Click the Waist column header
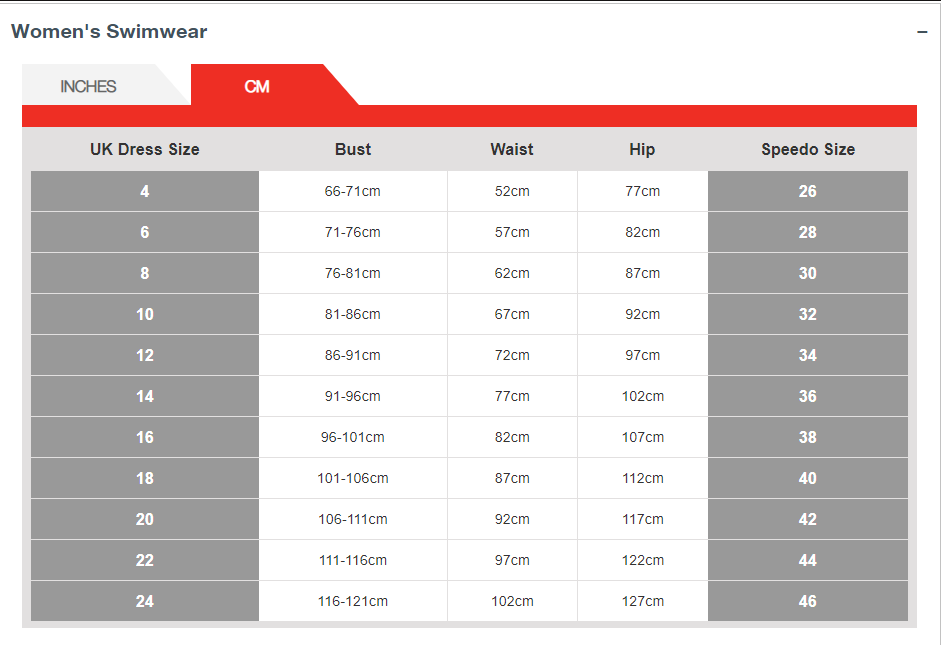The image size is (941, 645). [512, 150]
